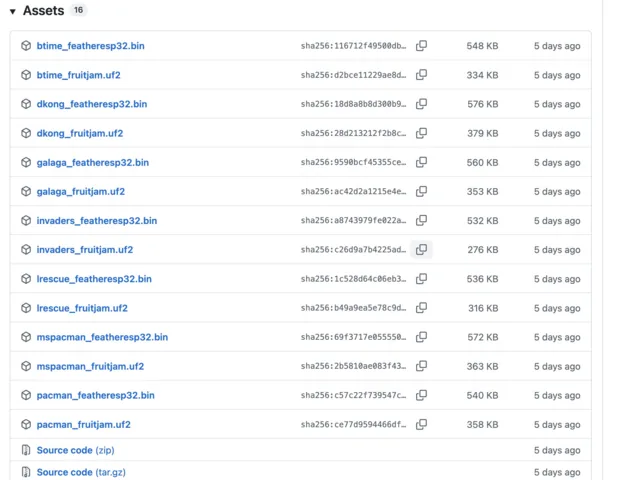Click archive icon beside Source code (tar.gz)
The image size is (640, 480).
coord(26,472)
